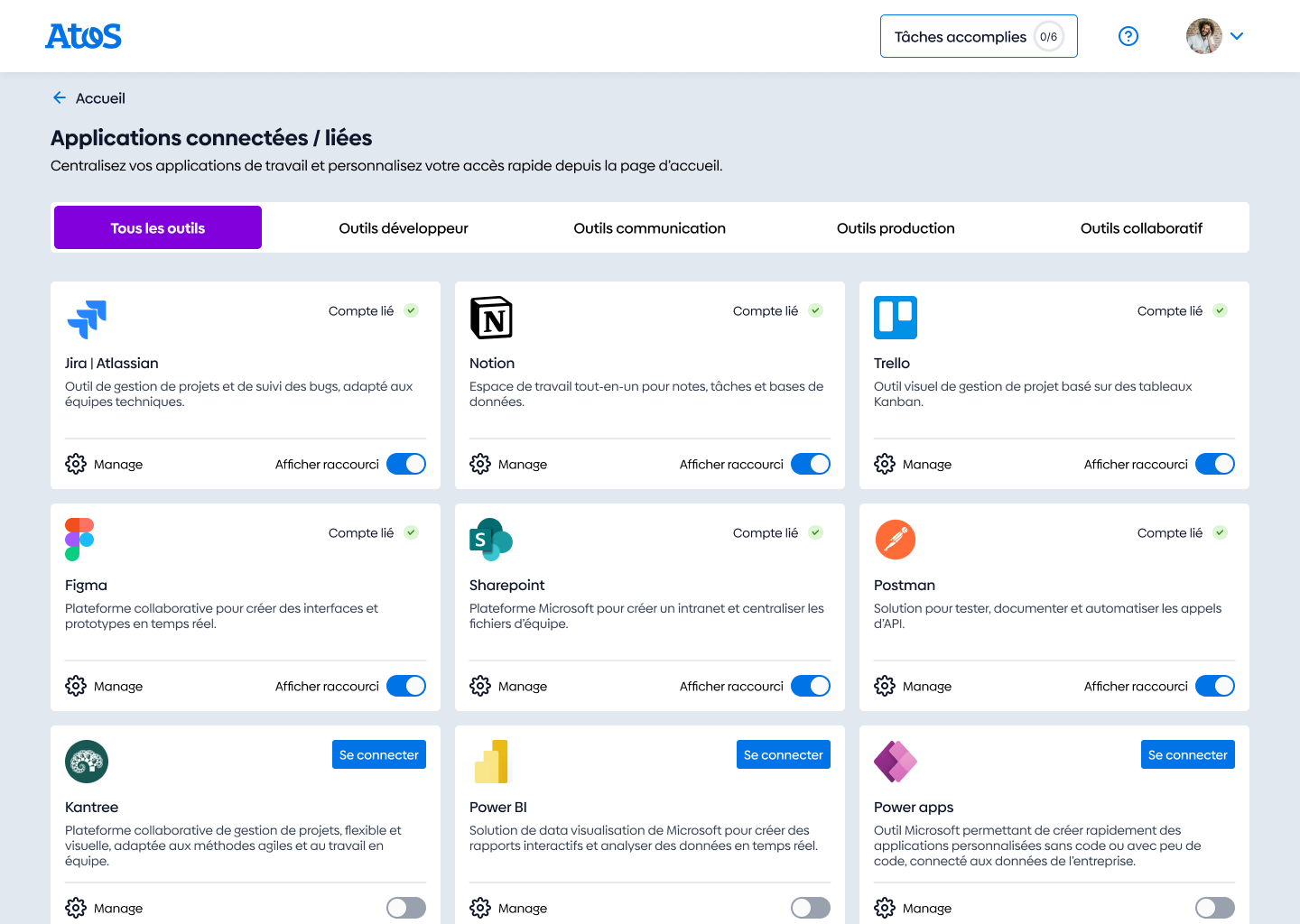The image size is (1300, 924).
Task: Expand the profile dropdown chevron
Action: click(1237, 36)
